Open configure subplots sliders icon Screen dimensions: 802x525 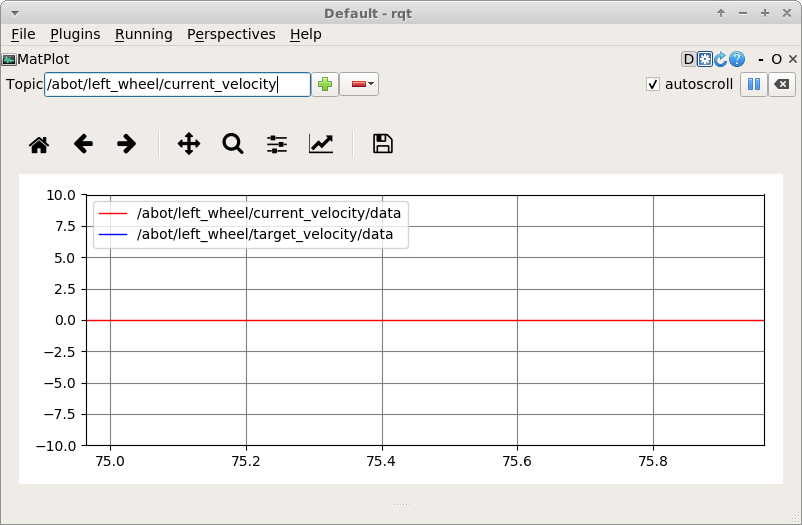pyautogui.click(x=277, y=144)
